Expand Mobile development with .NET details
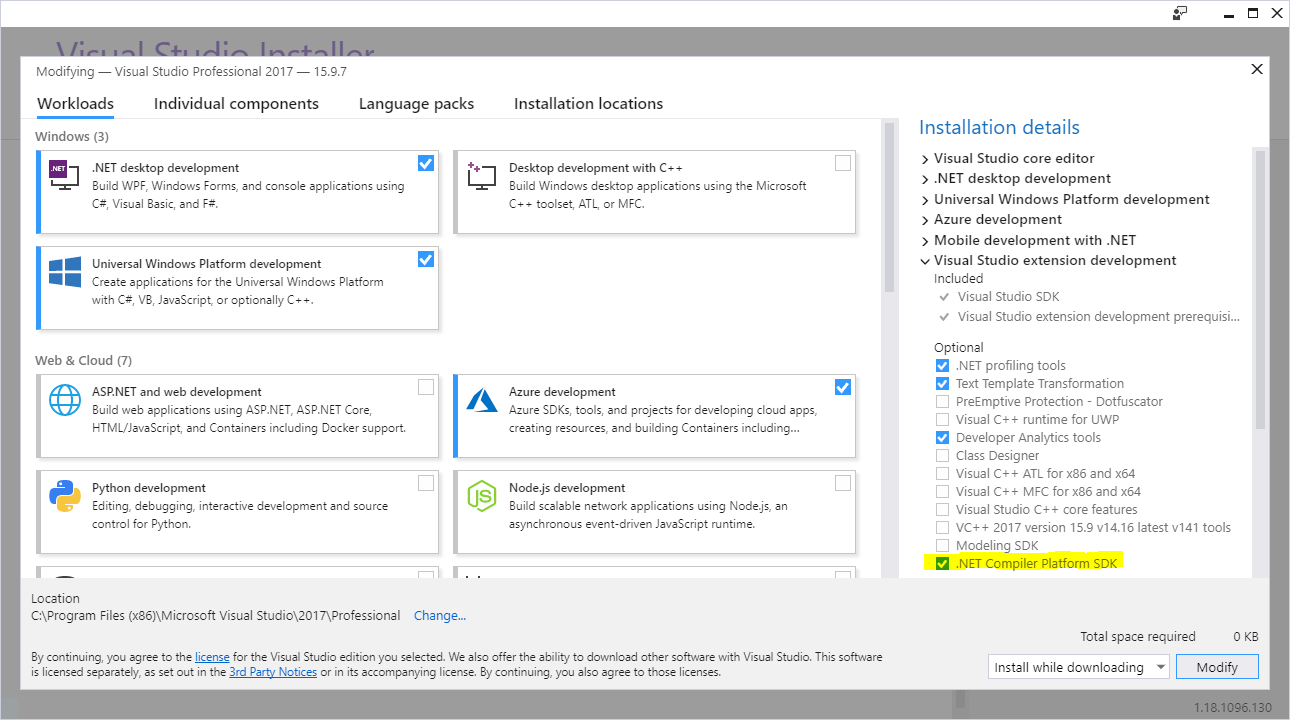The height and width of the screenshot is (720, 1290). coord(925,240)
